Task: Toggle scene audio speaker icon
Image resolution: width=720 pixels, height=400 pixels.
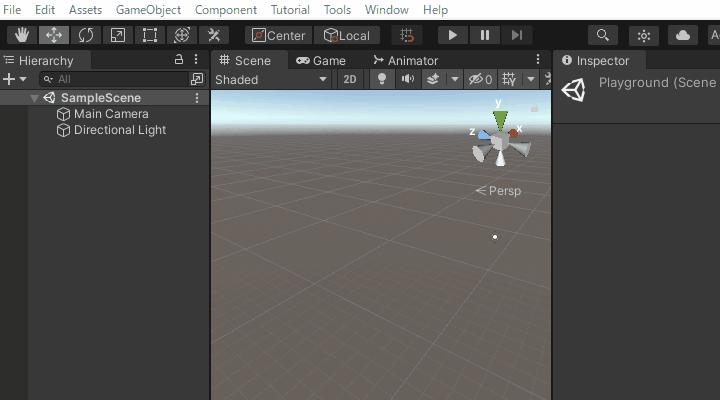Action: tap(407, 79)
